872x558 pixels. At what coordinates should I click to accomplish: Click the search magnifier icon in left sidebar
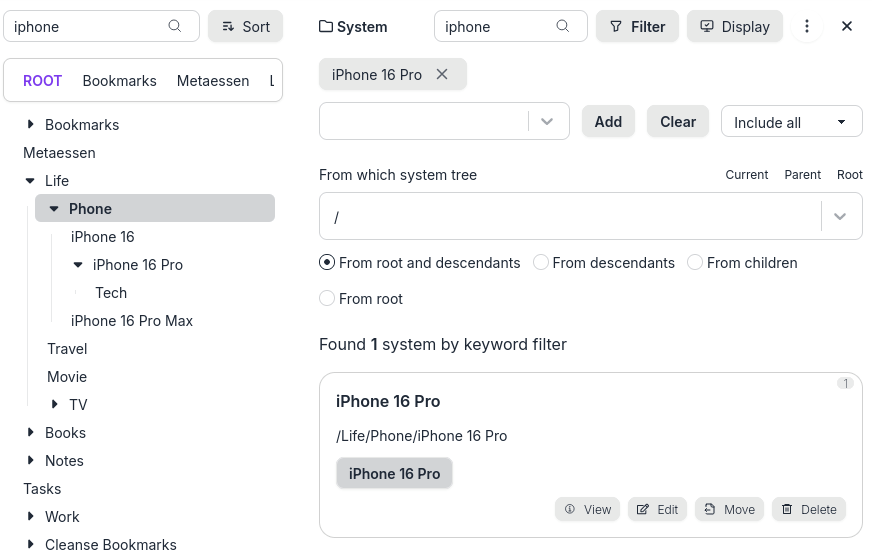point(175,27)
